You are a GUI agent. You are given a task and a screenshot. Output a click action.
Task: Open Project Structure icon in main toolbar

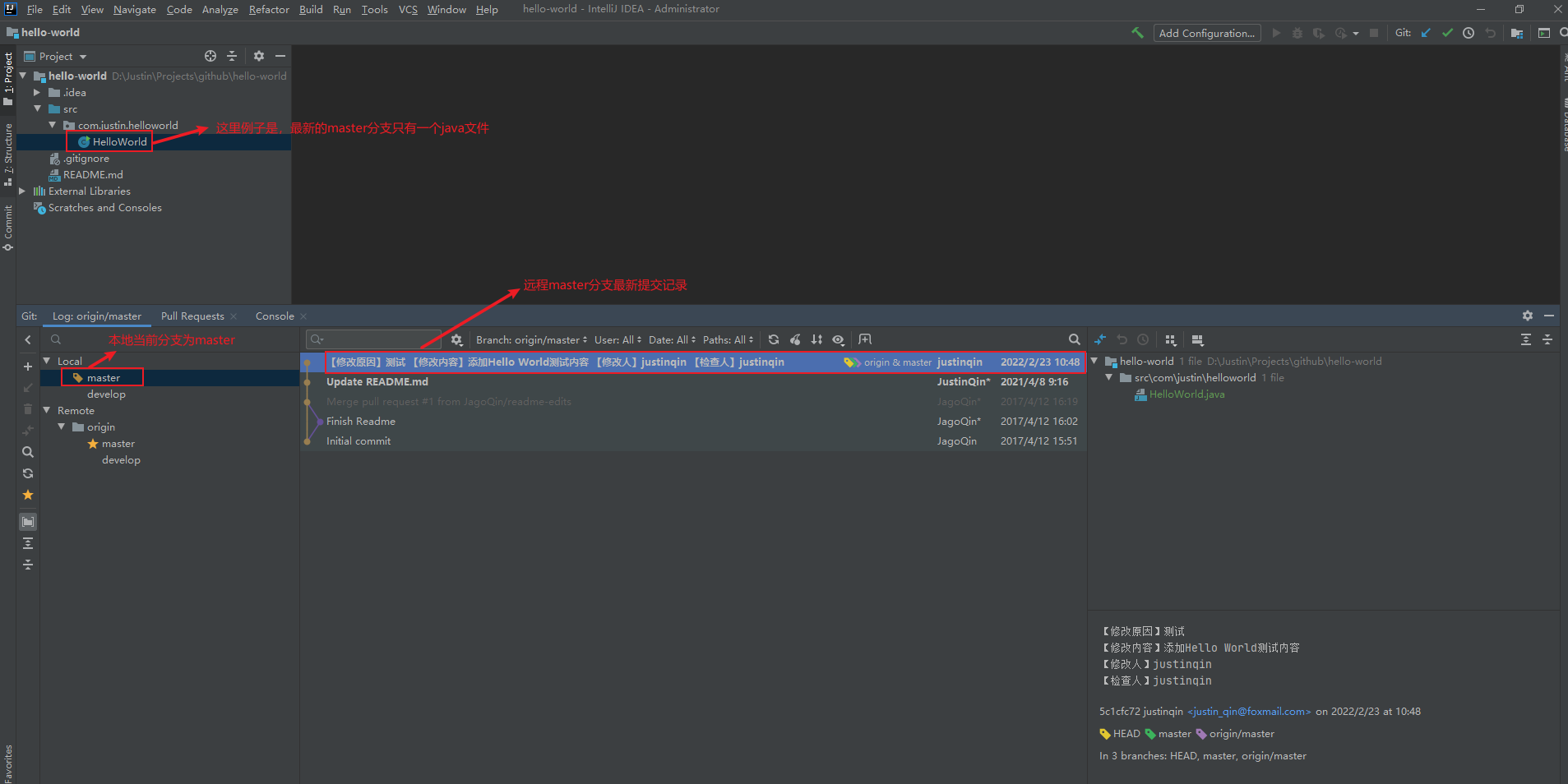coord(1517,33)
